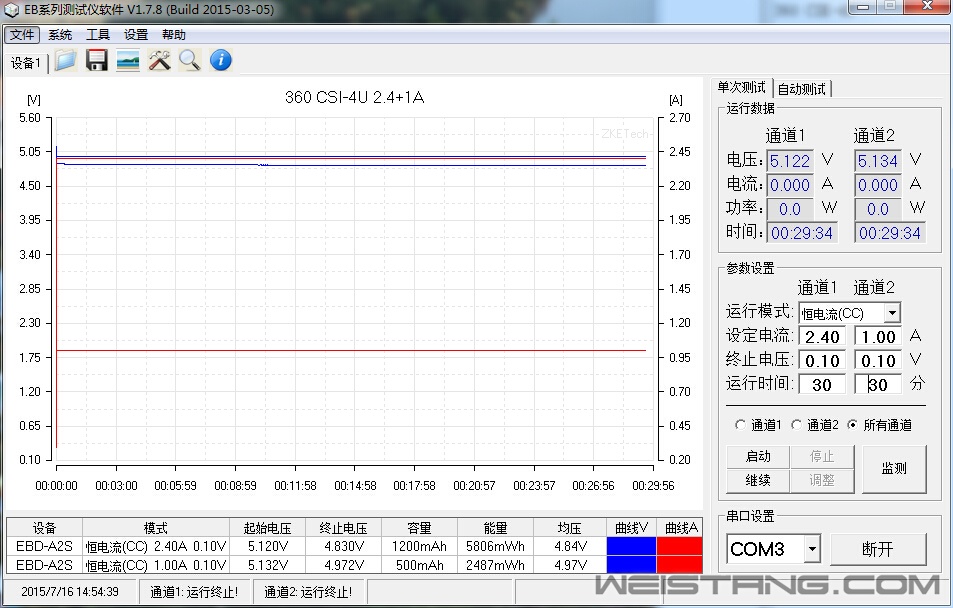Expand the 运行模式 dropdown
Viewport: 953px width, 608px height.
[x=892, y=313]
